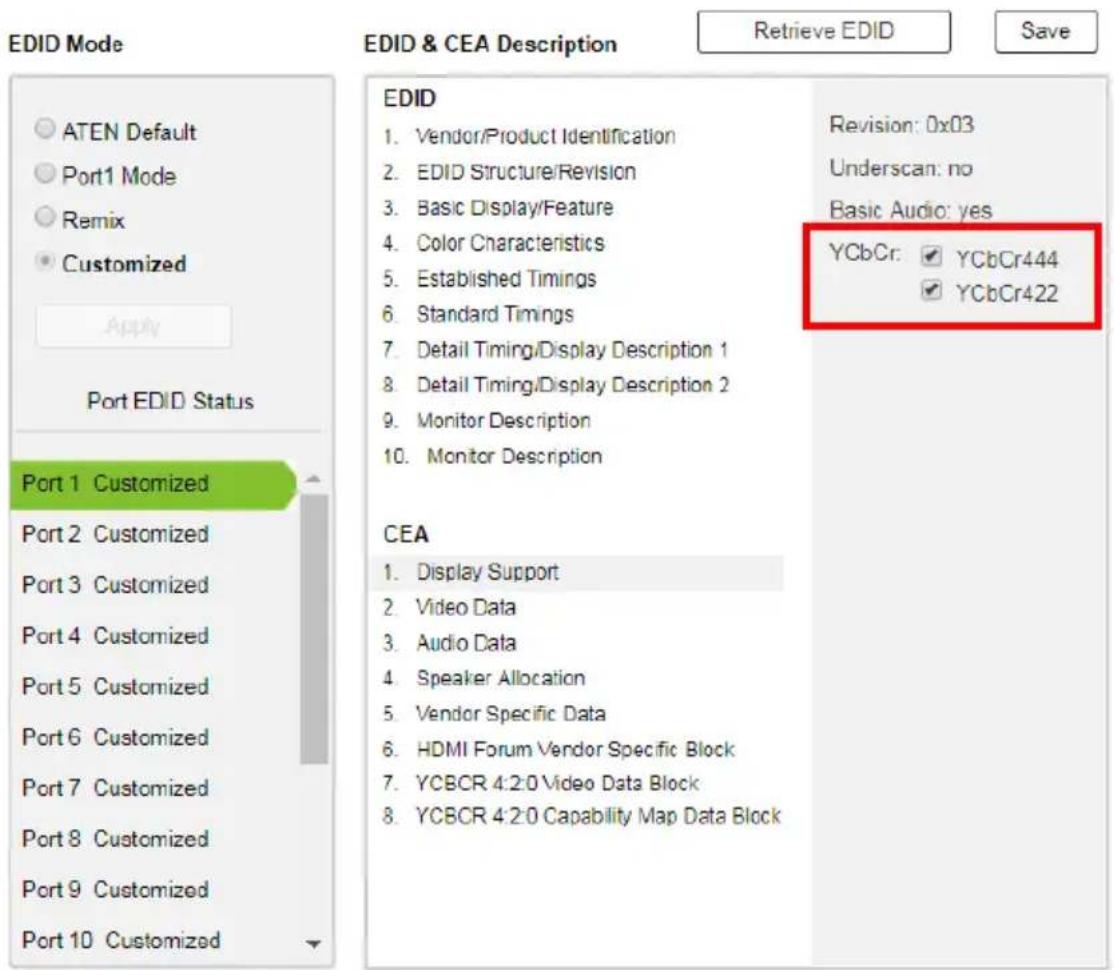Open Color Characteristics item
This screenshot has height=970, width=1114.
(494, 243)
